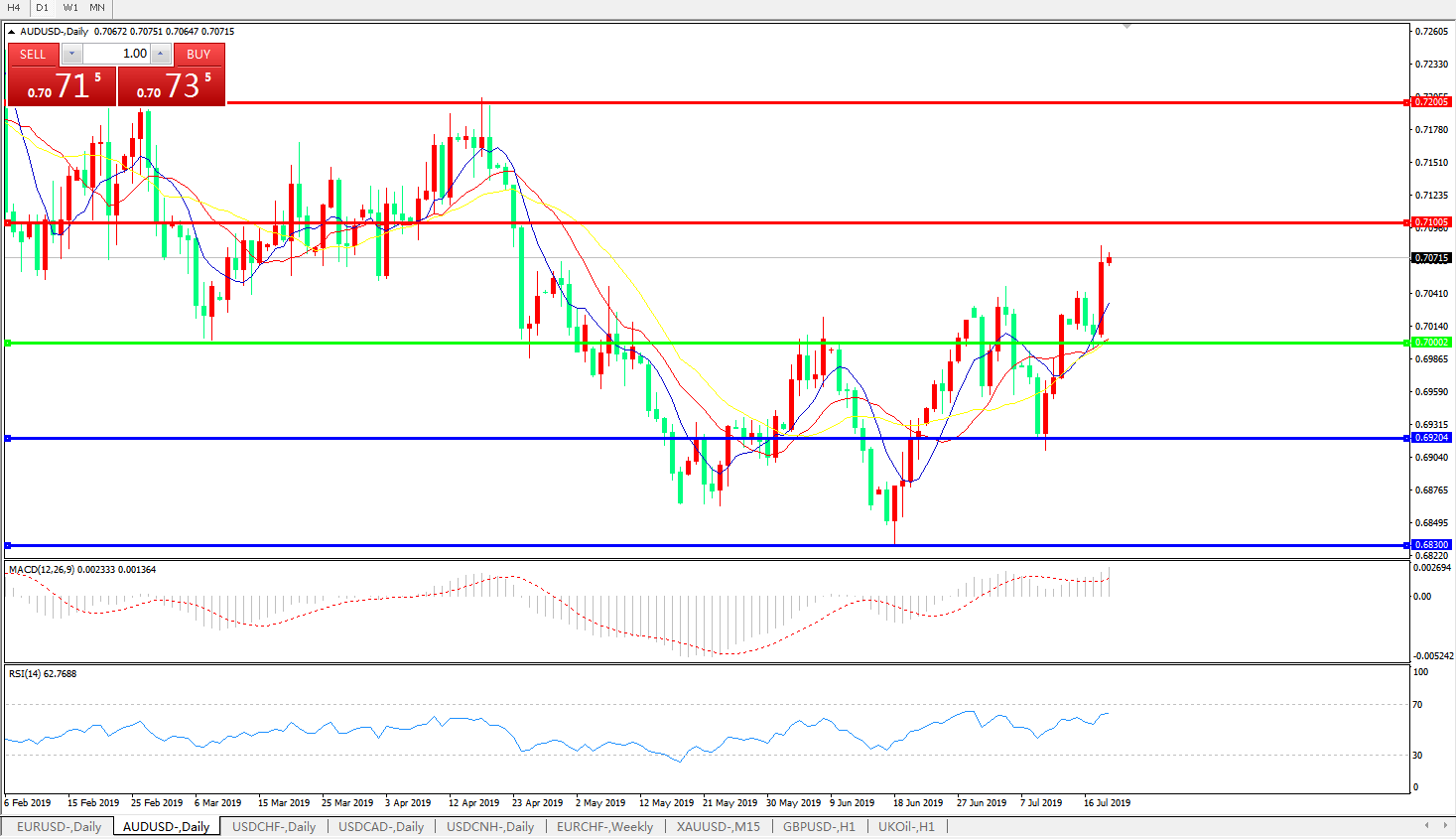Image resolution: width=1456 pixels, height=839 pixels.
Task: Open the EURUSD-,Daily chart tab
Action: point(59,826)
